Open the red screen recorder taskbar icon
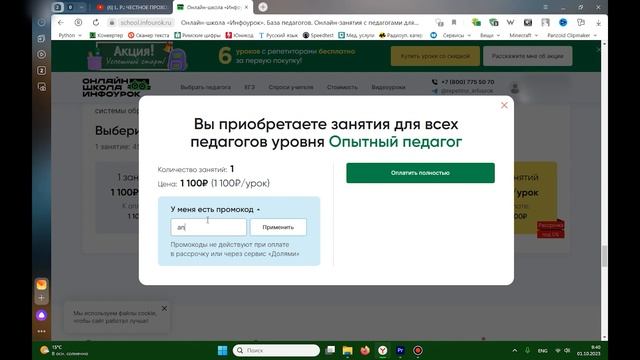The width and height of the screenshot is (640, 360). 418,350
